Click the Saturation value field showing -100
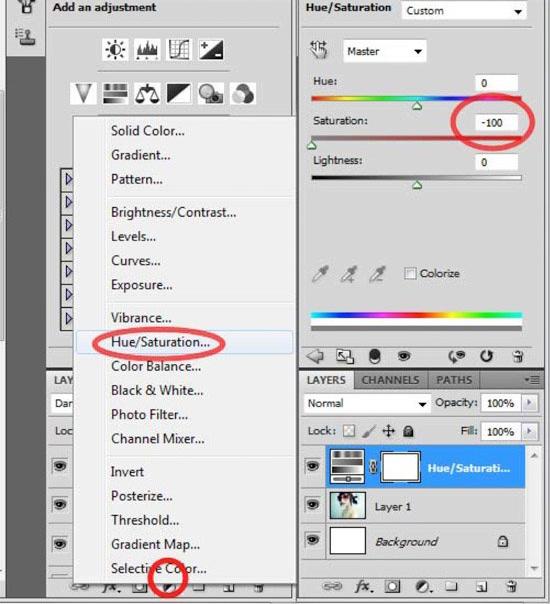Image resolution: width=550 pixels, height=604 pixels. (x=496, y=123)
